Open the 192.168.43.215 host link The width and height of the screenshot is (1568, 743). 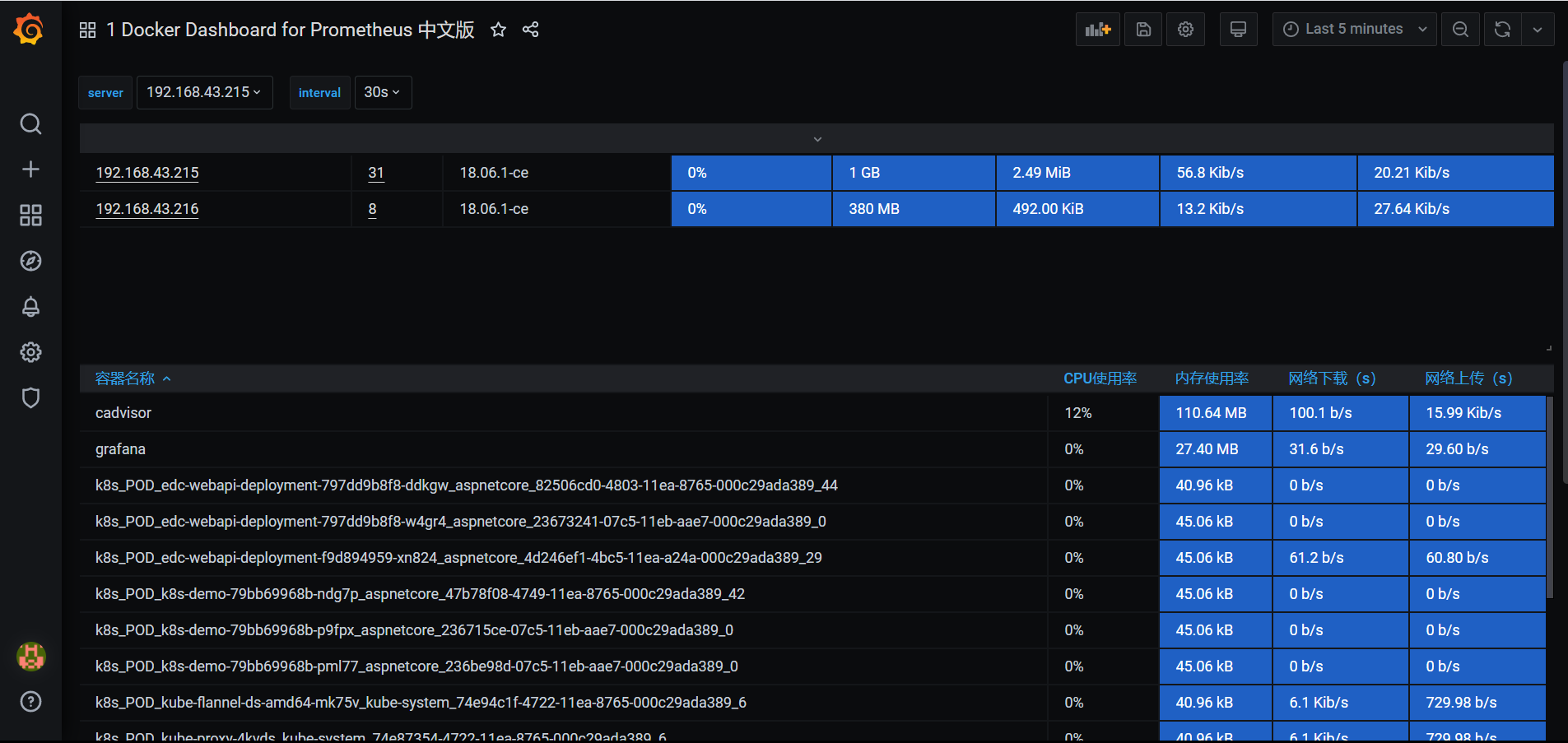147,173
